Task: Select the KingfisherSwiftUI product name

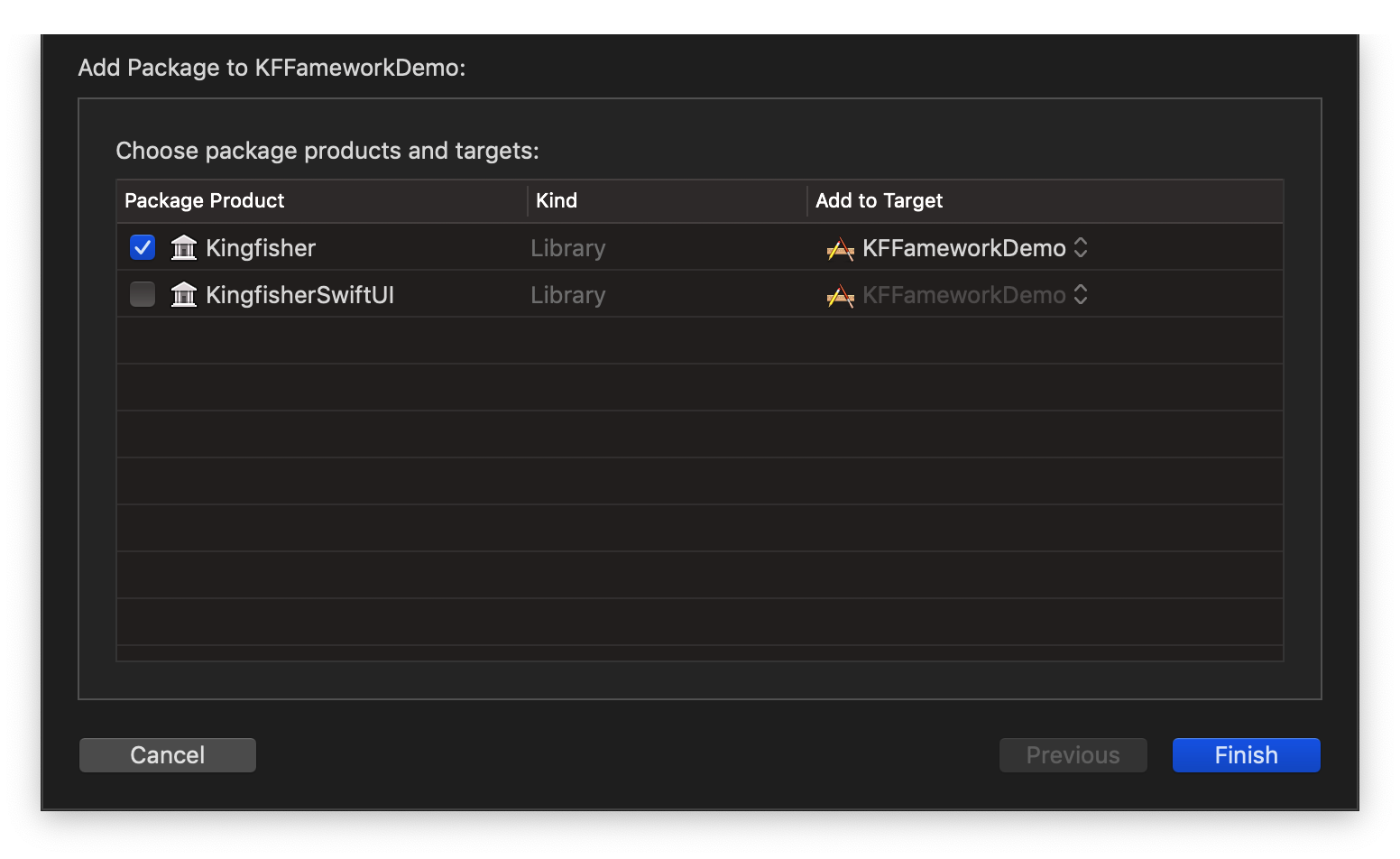Action: point(299,295)
